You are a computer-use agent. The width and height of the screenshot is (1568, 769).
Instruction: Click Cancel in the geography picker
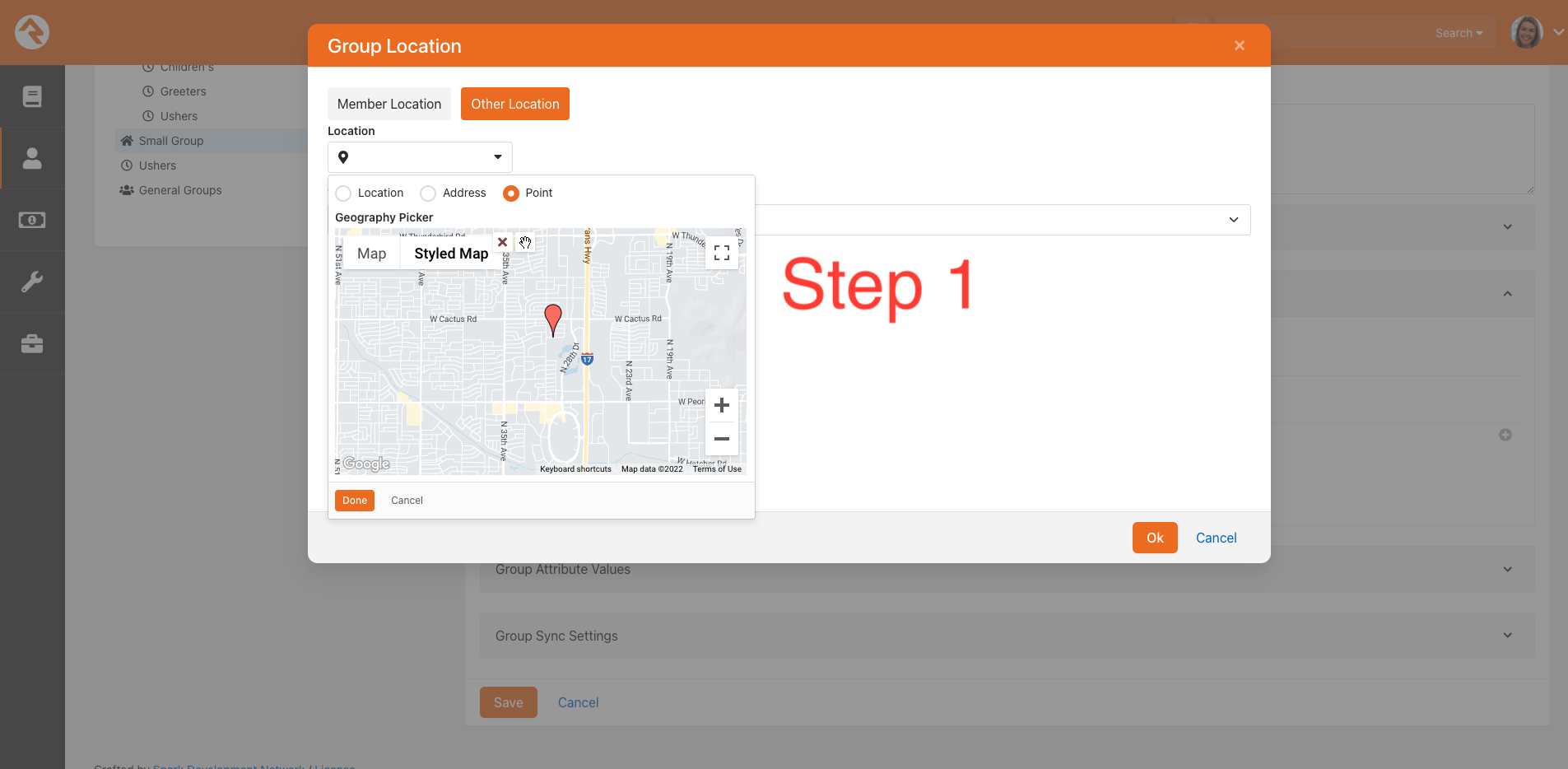(407, 501)
